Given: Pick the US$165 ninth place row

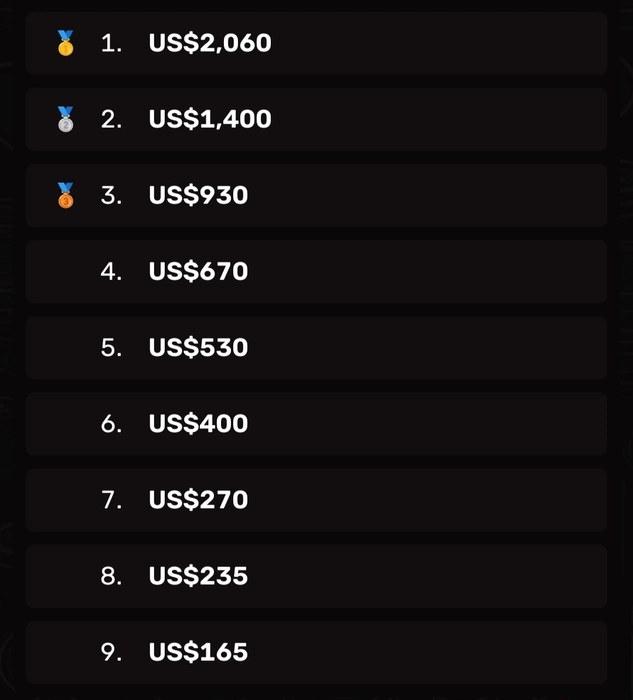Looking at the screenshot, I should coord(316,652).
